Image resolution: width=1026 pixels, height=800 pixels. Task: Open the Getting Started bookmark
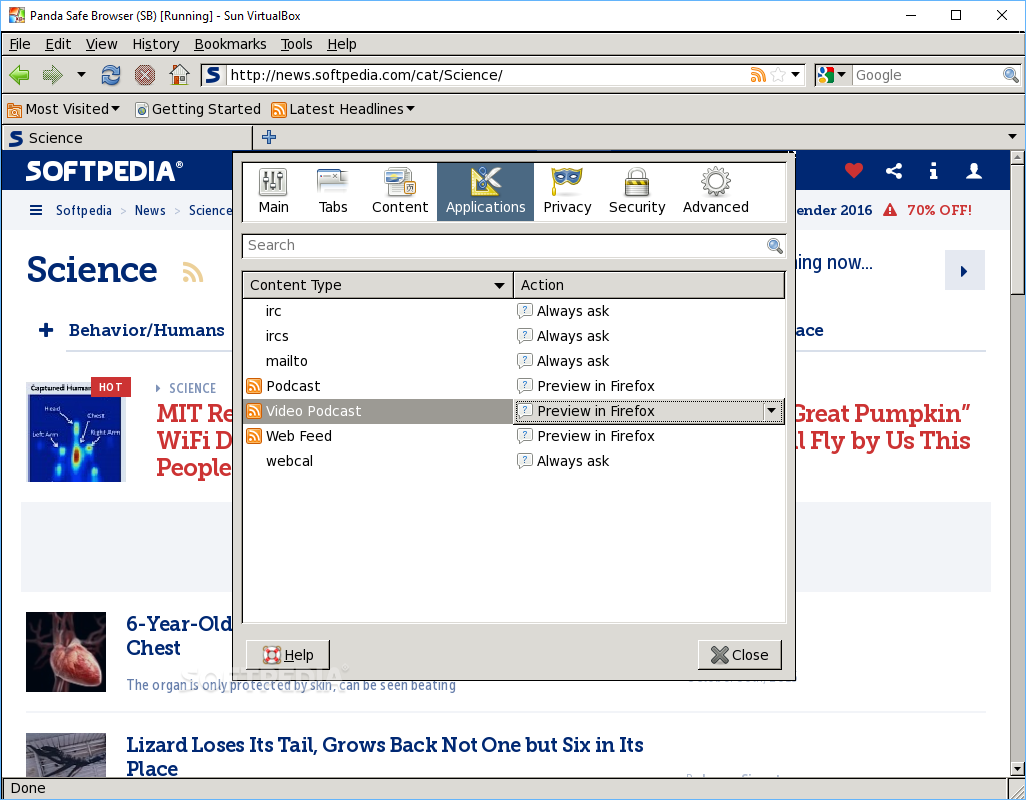198,109
